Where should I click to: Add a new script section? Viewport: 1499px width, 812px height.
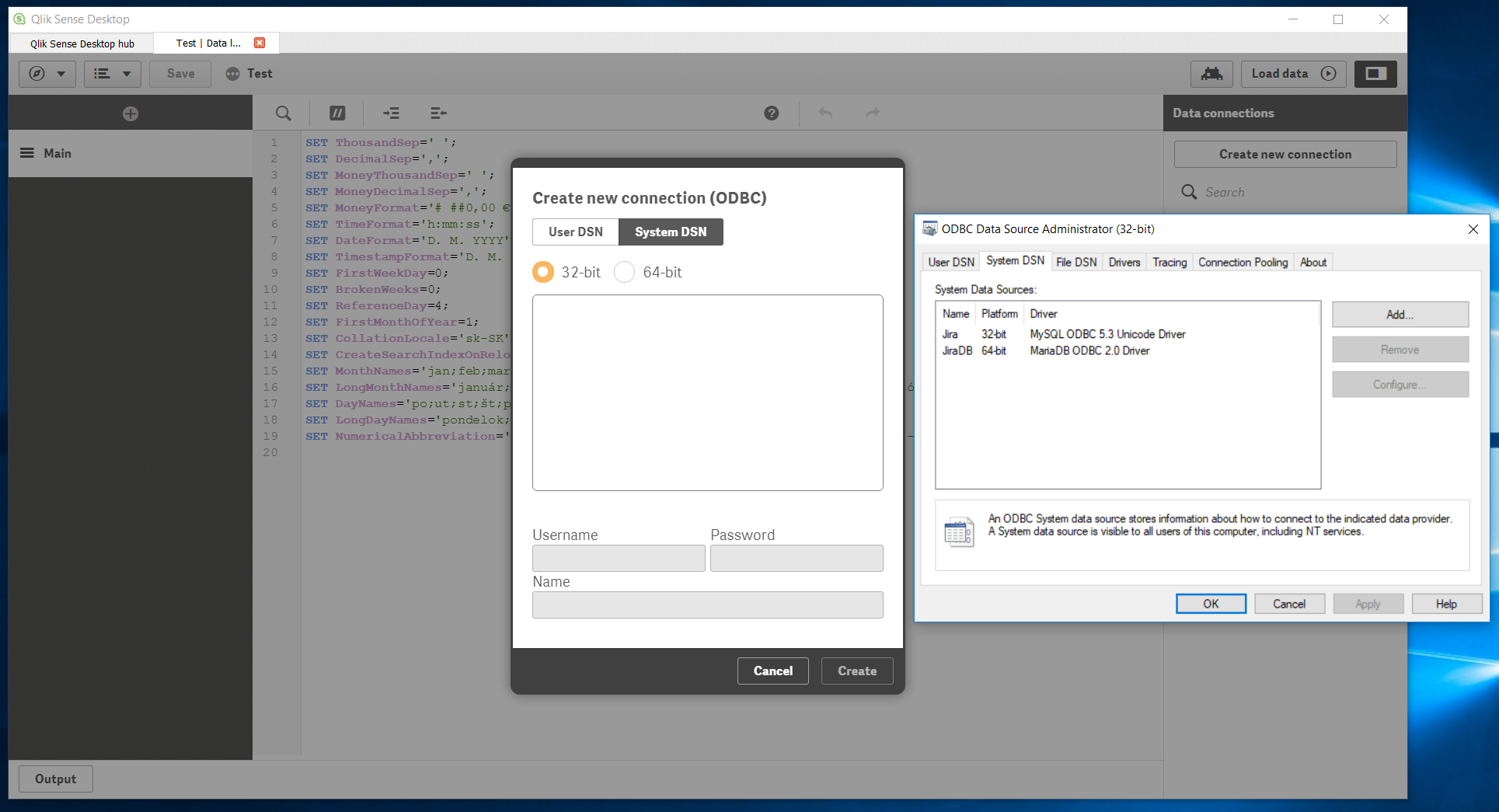(131, 113)
